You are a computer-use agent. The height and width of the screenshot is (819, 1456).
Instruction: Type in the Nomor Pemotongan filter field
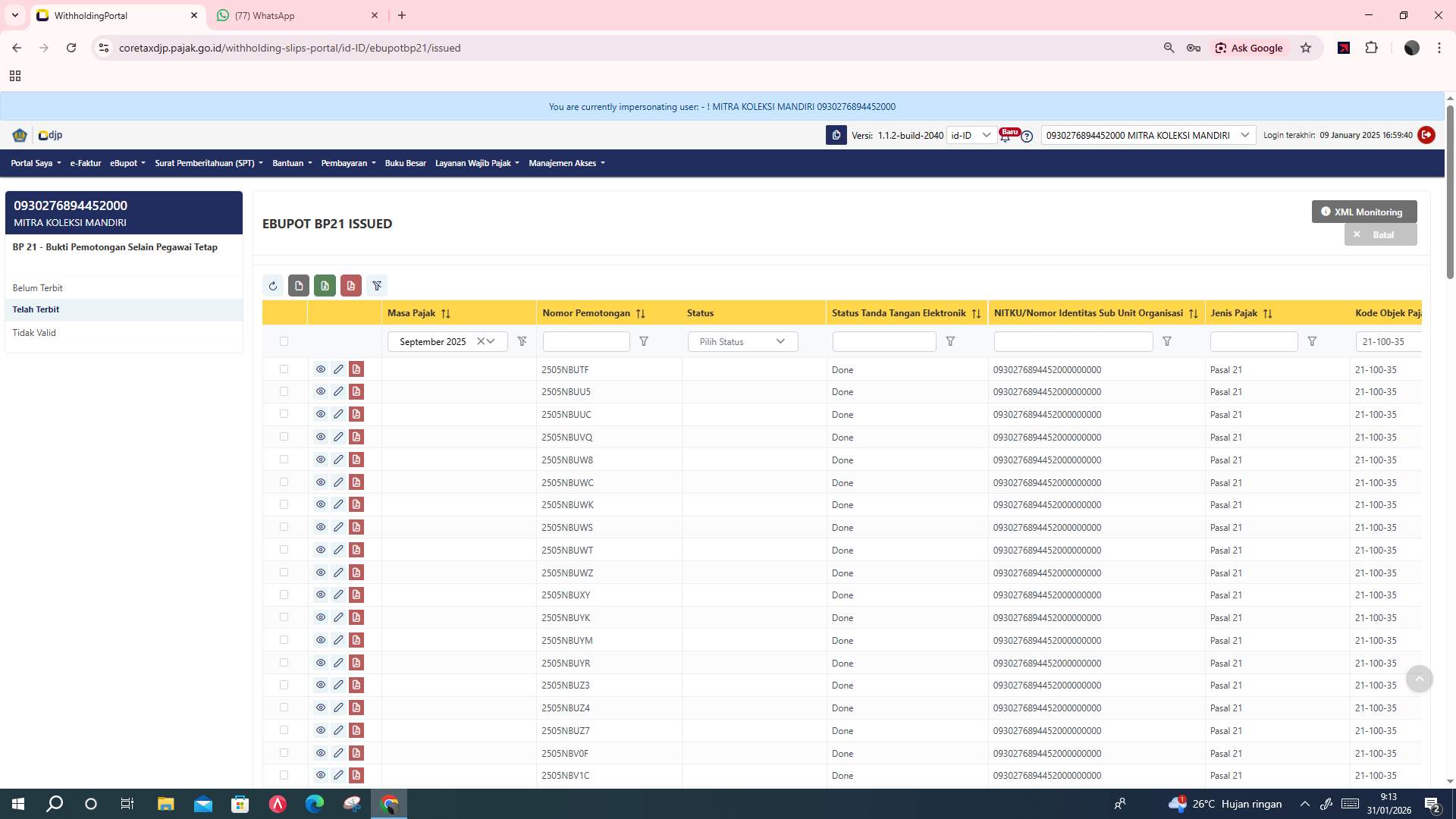(585, 341)
